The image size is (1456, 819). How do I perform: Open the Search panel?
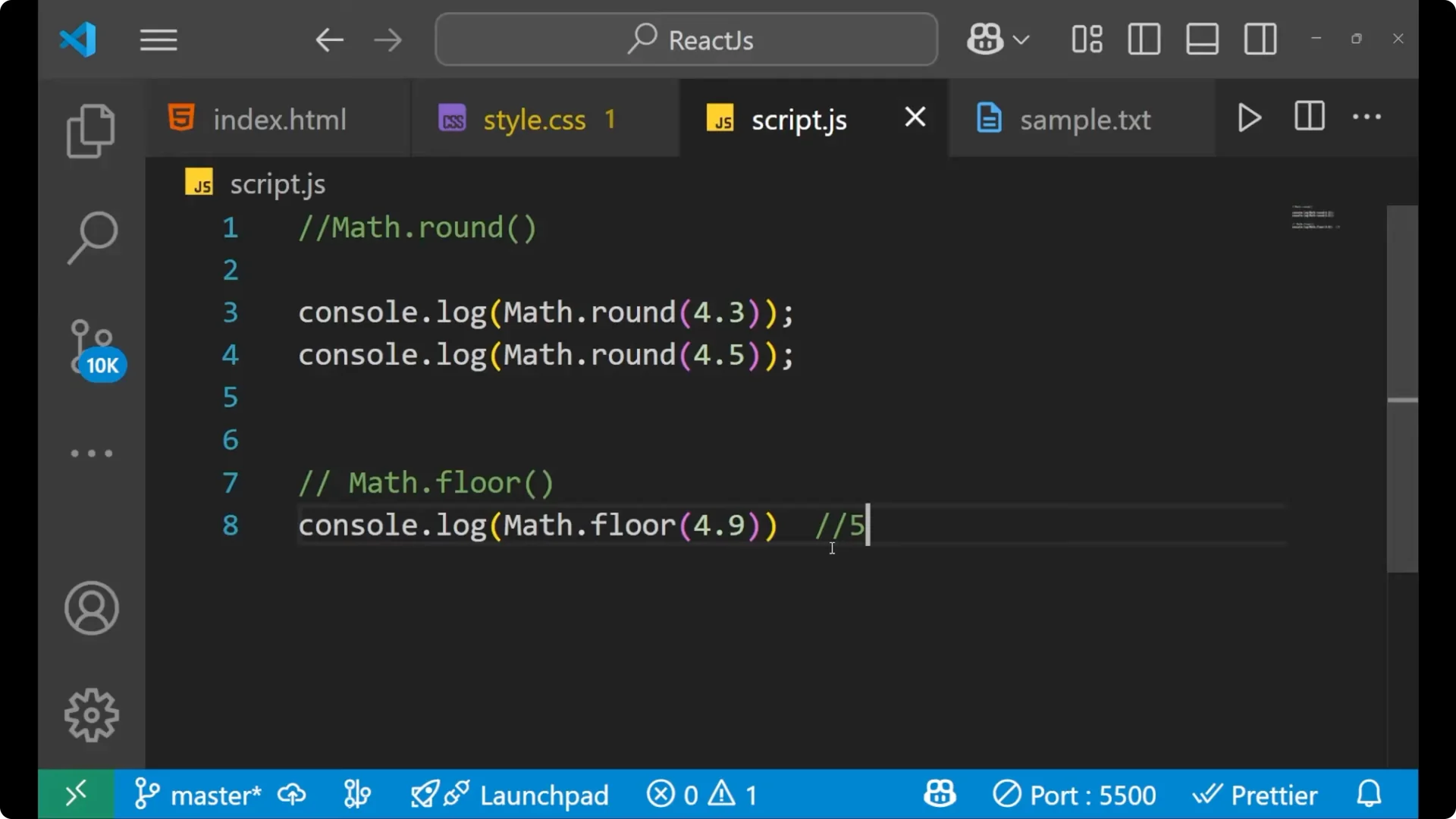tap(91, 237)
